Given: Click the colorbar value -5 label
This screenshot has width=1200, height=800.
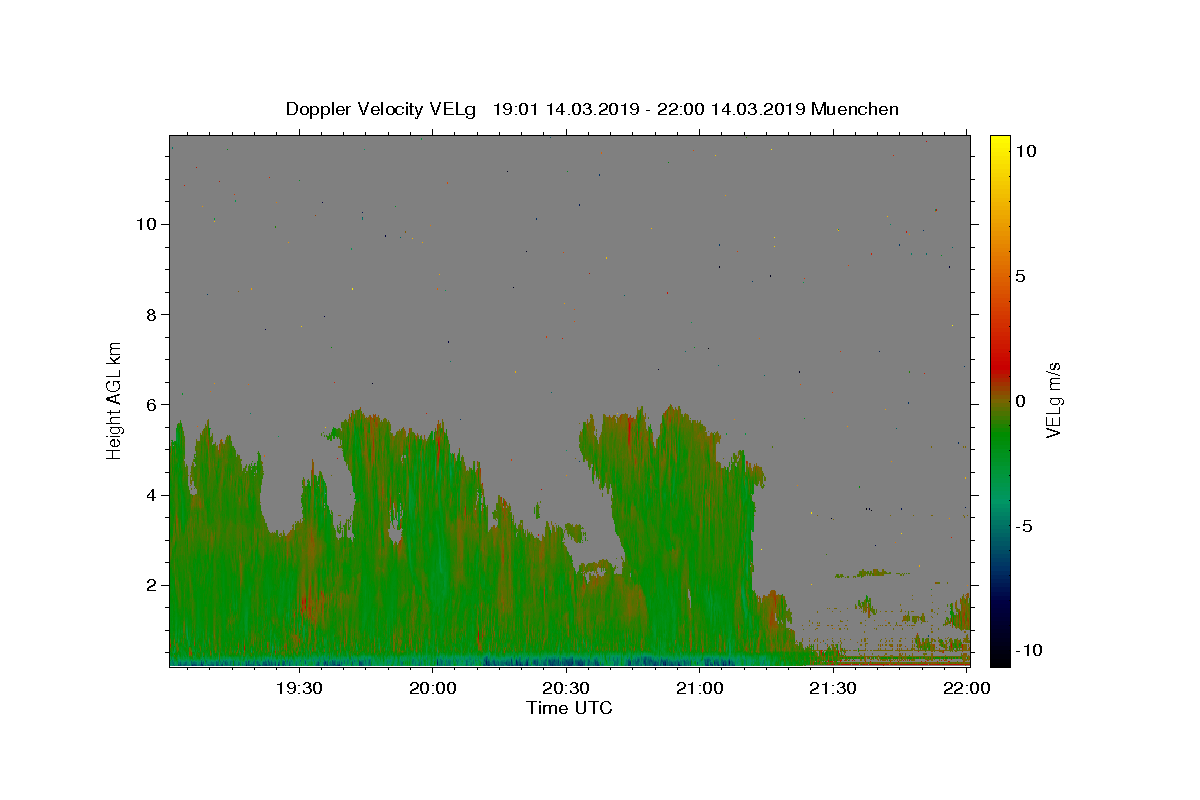Looking at the screenshot, I should (x=1024, y=526).
